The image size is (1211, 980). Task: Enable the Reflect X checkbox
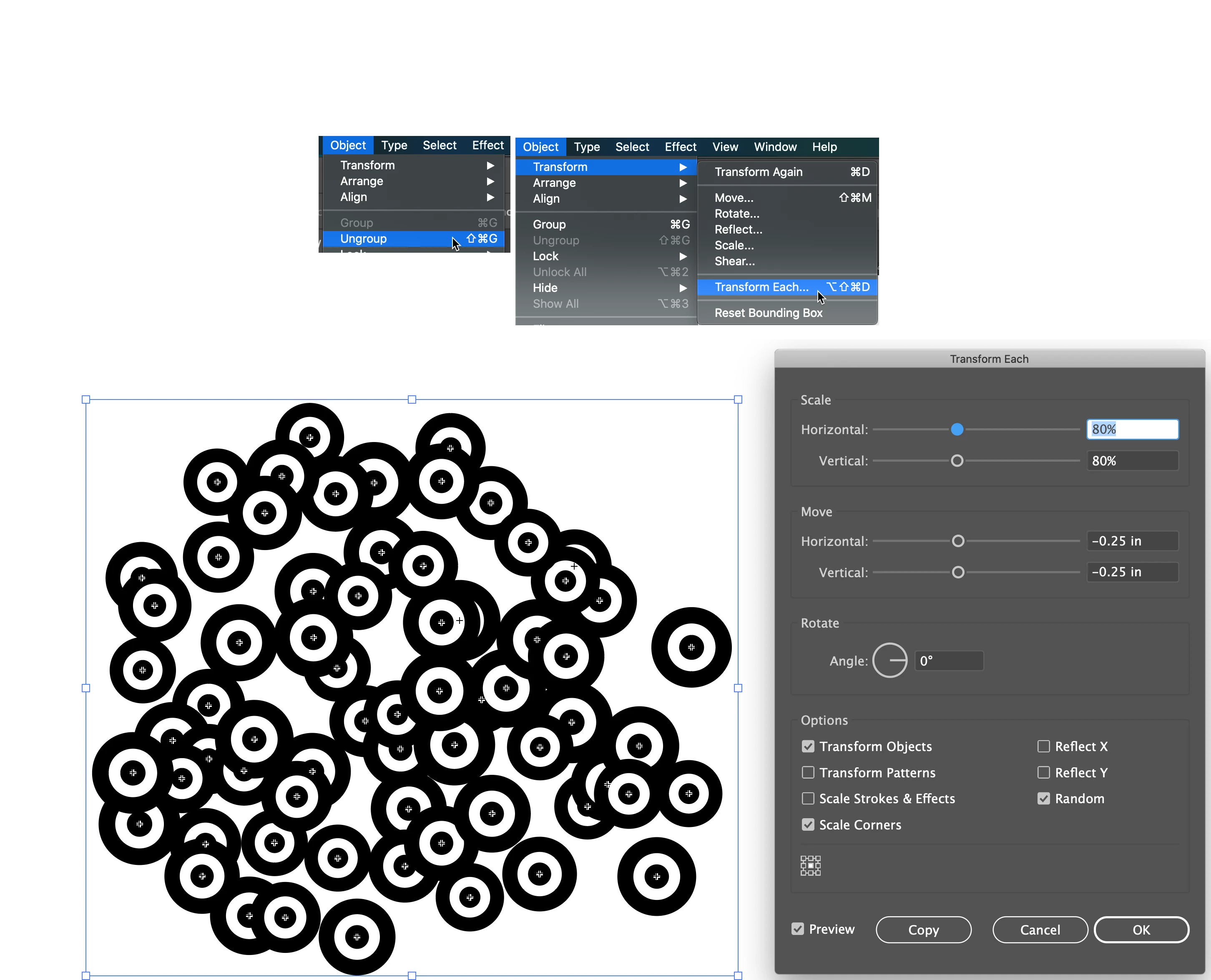pyautogui.click(x=1043, y=746)
